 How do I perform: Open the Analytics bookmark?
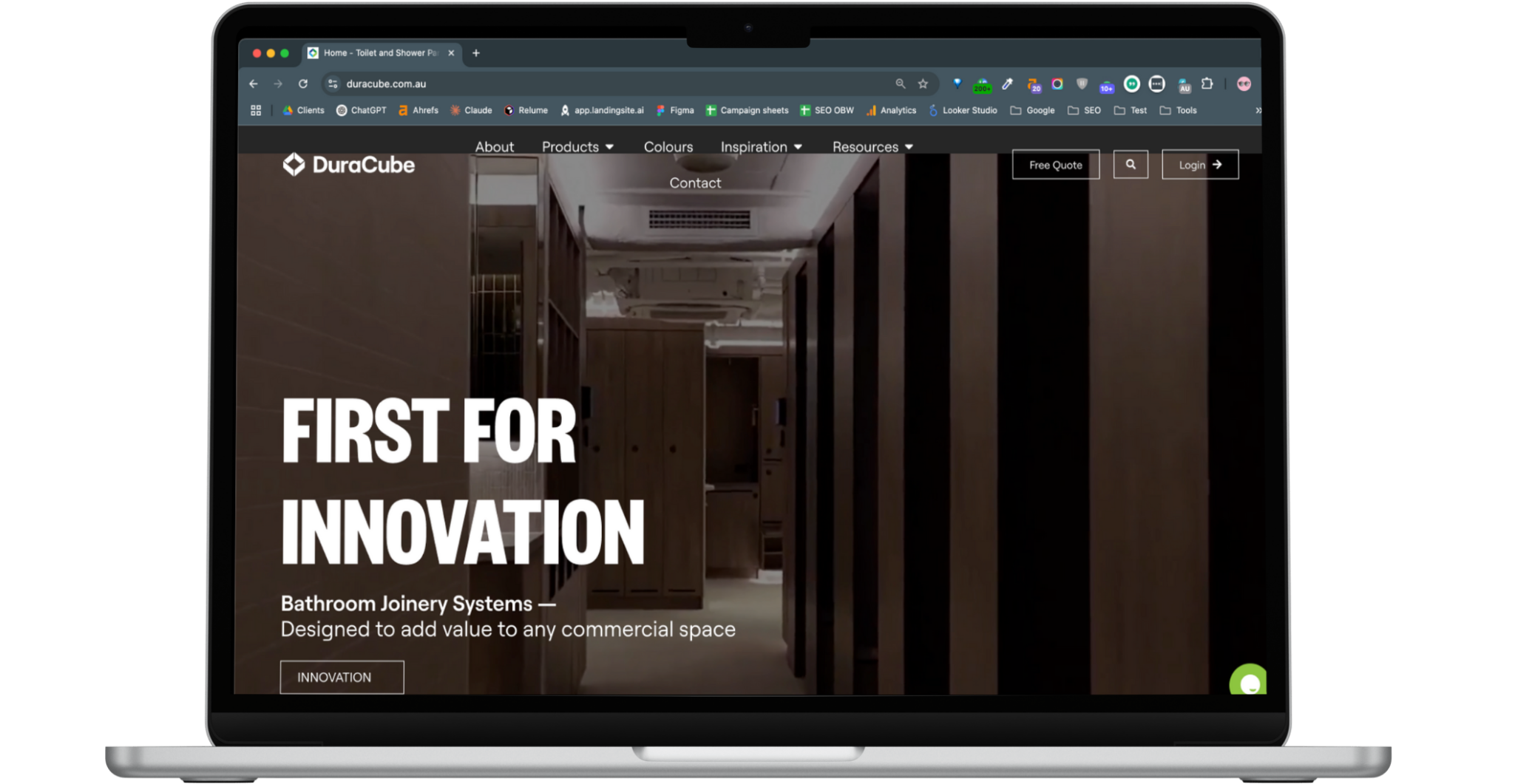pos(891,110)
